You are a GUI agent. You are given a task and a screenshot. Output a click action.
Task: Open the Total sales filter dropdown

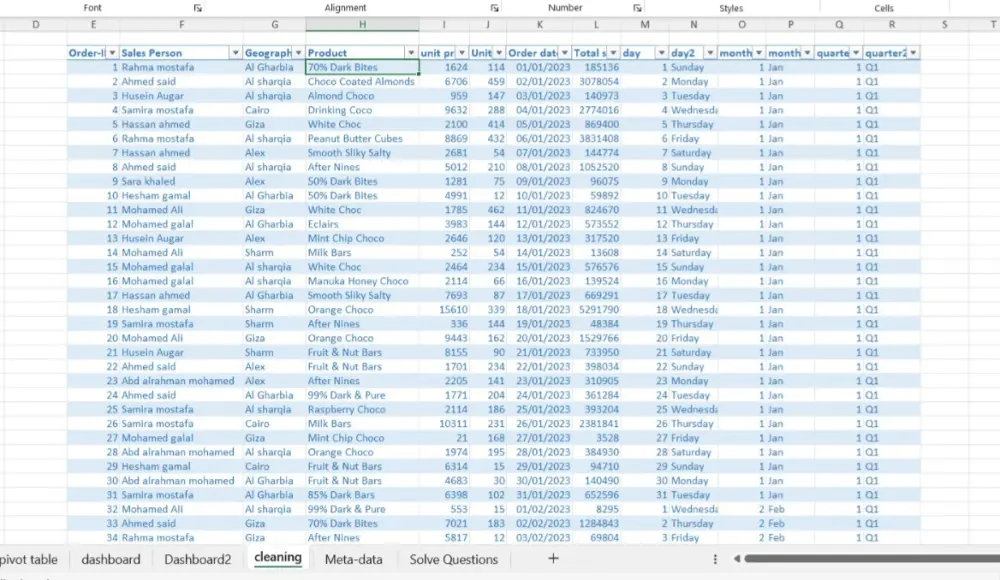pos(612,52)
